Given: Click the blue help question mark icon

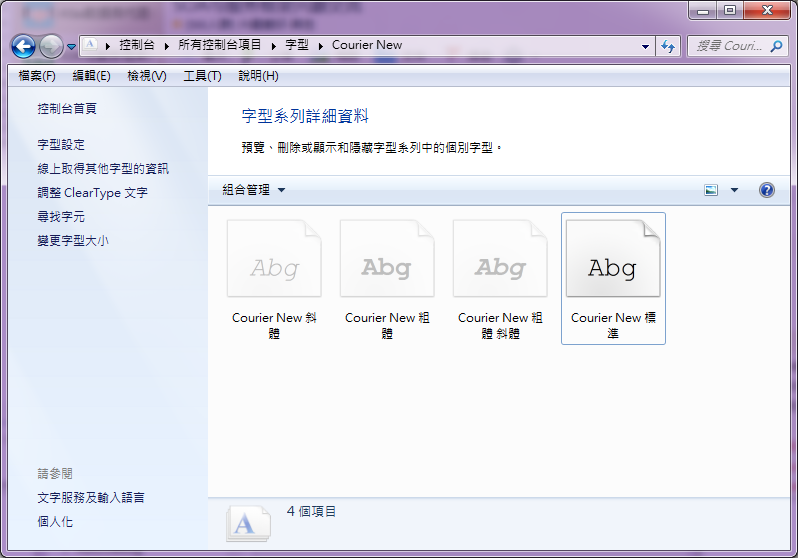Looking at the screenshot, I should coord(767,190).
